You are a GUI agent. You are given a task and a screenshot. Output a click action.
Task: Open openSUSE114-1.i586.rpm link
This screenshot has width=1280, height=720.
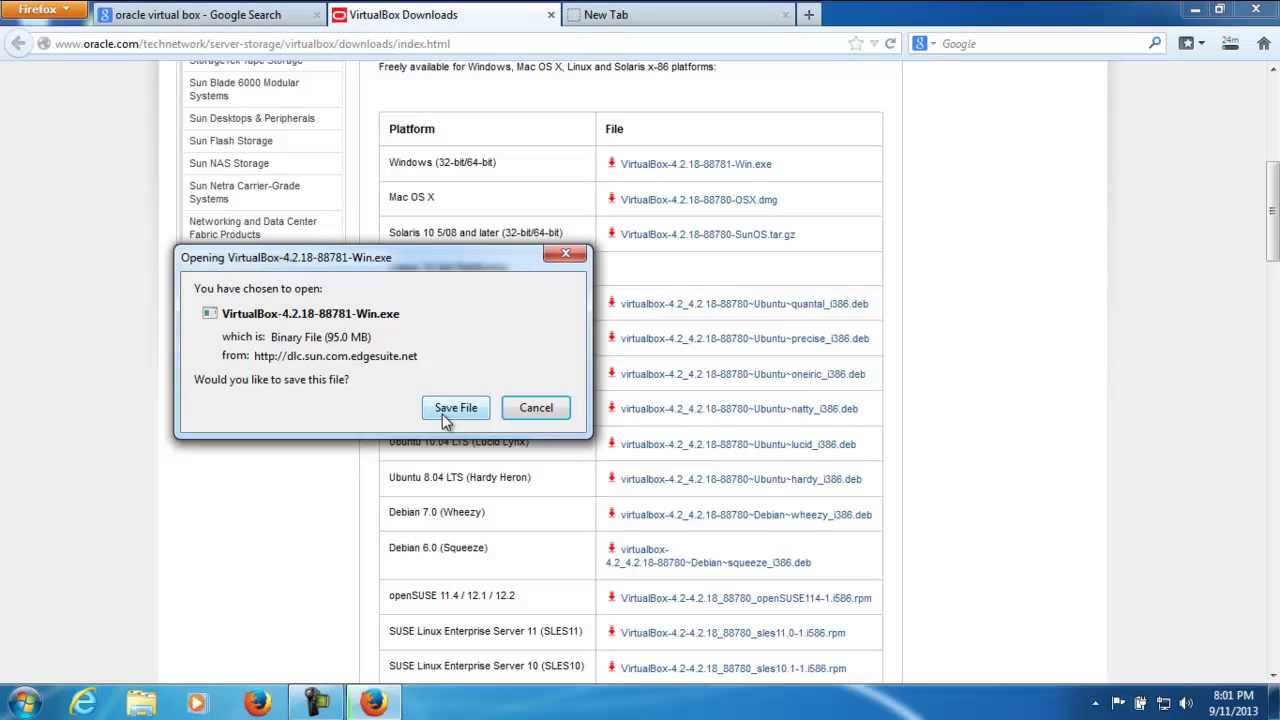click(746, 598)
